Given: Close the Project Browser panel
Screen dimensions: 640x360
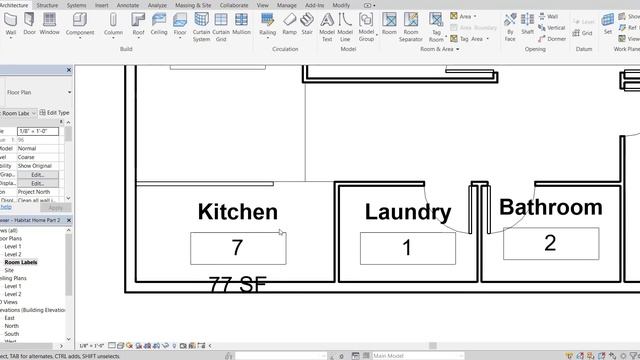Looking at the screenshot, I should click(x=69, y=220).
